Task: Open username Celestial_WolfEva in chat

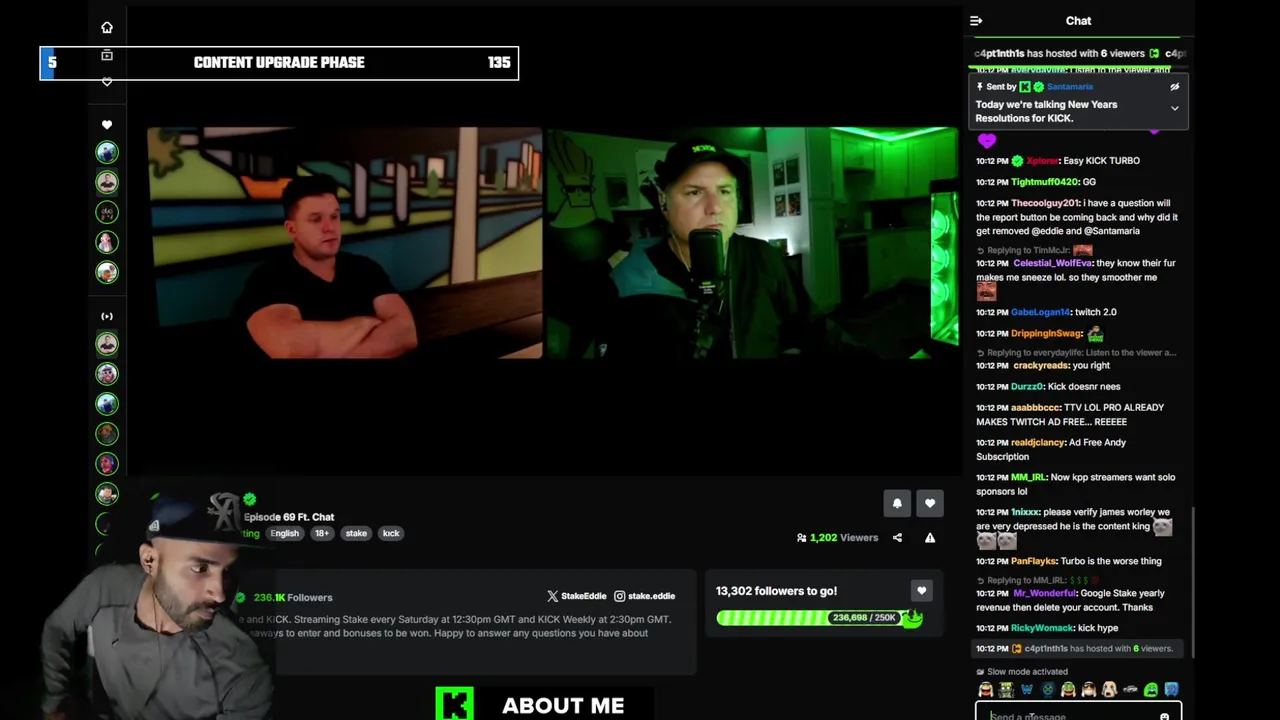Action: 1052,263
